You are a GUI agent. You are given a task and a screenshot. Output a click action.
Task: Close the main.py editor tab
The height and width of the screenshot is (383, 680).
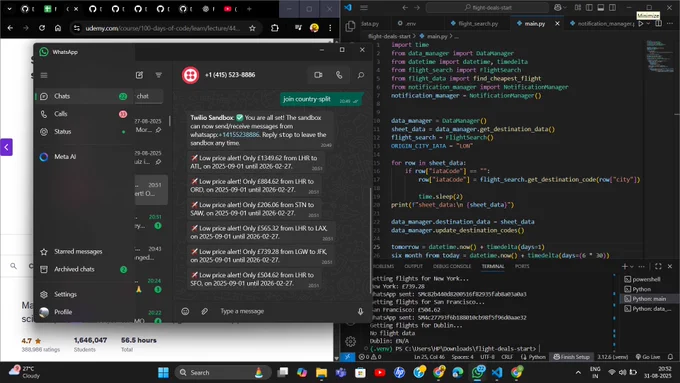557,23
